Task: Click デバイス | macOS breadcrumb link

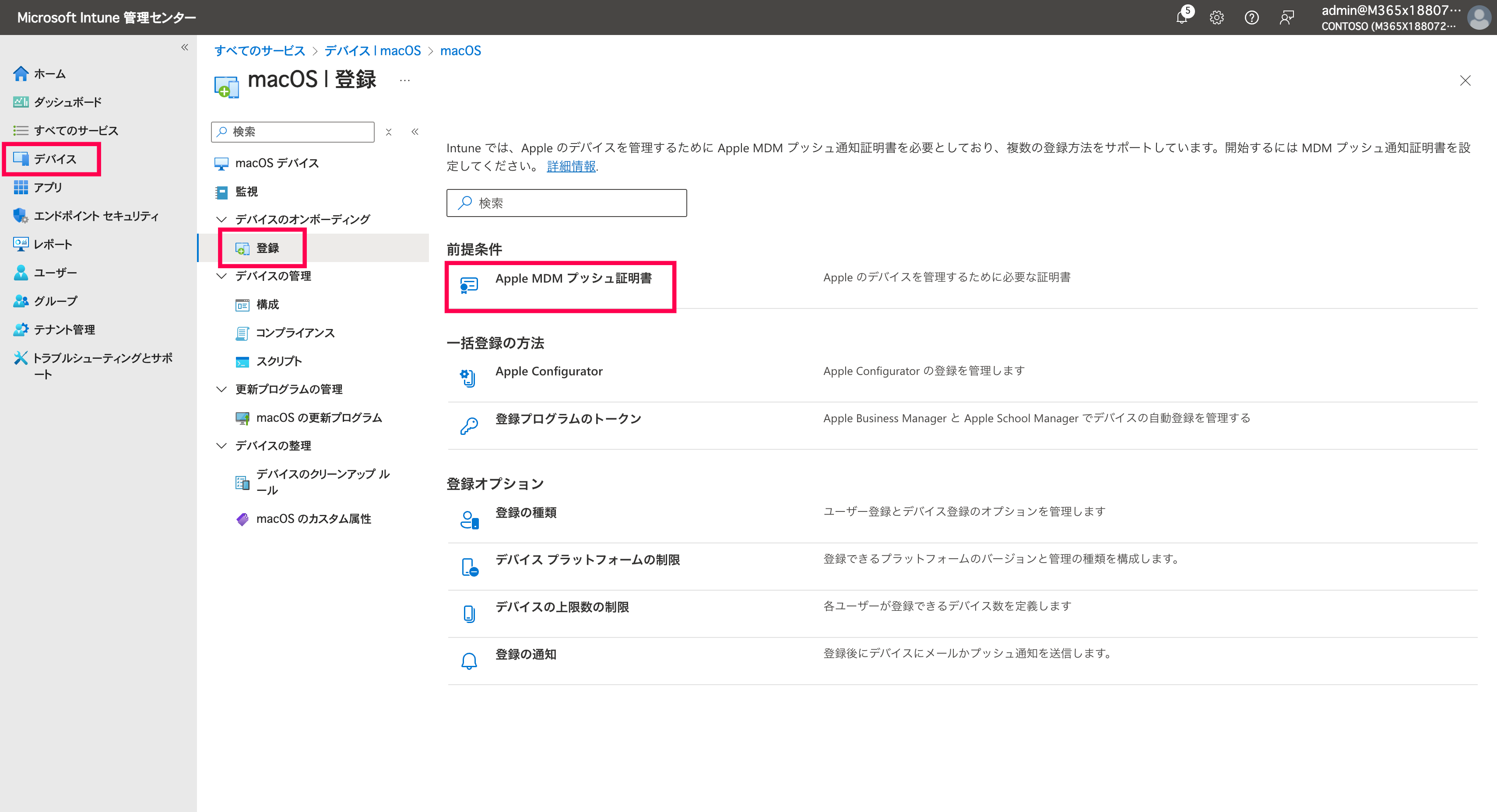Action: 372,51
